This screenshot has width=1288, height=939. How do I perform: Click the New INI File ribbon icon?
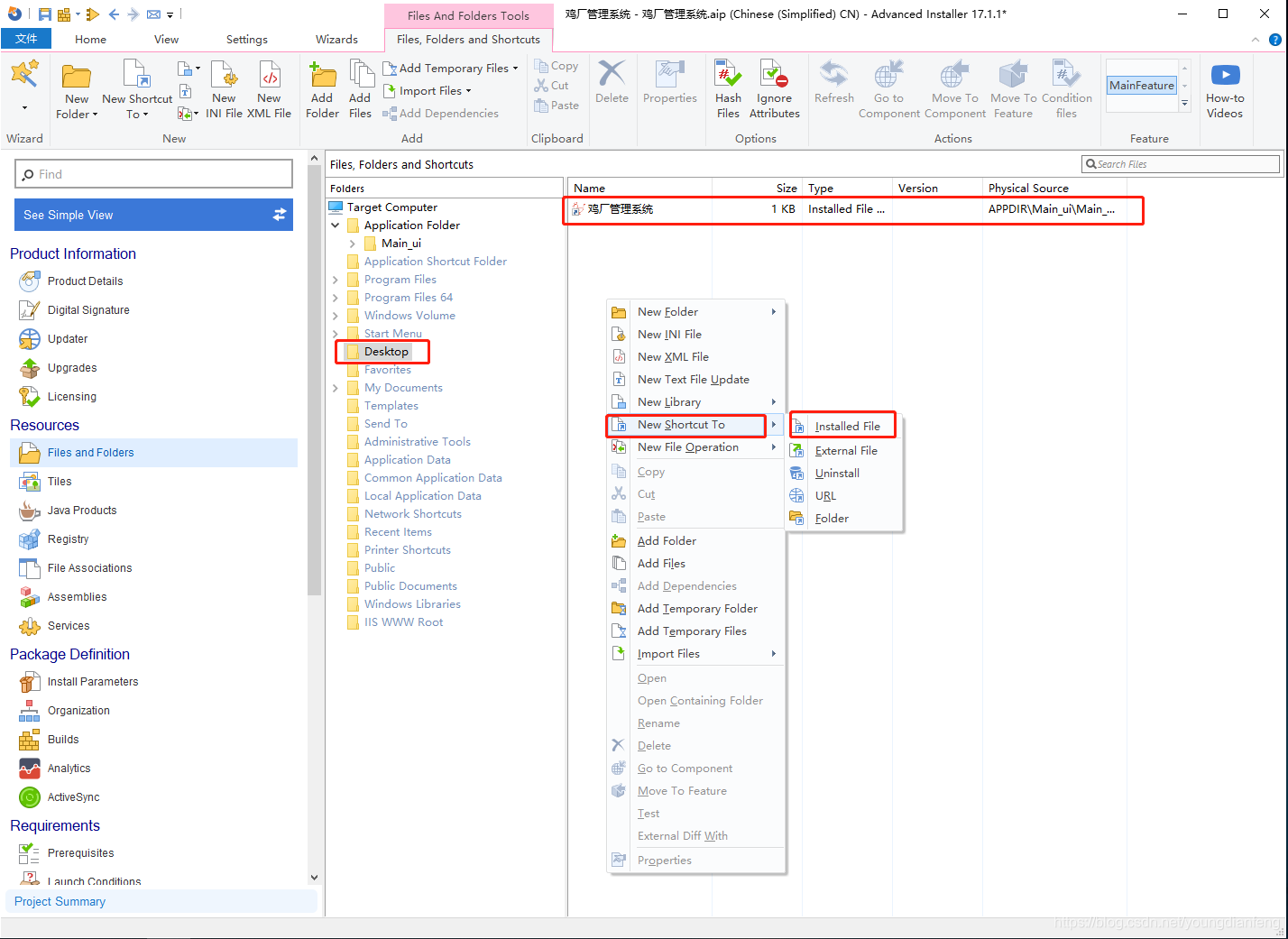[x=224, y=91]
